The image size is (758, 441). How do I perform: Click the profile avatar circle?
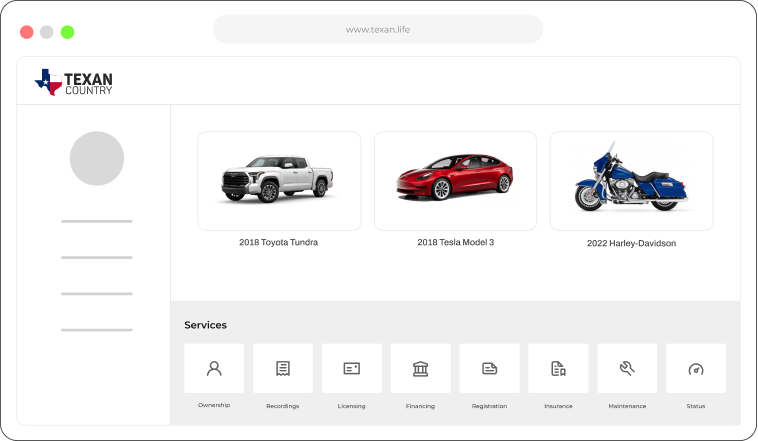coord(97,159)
